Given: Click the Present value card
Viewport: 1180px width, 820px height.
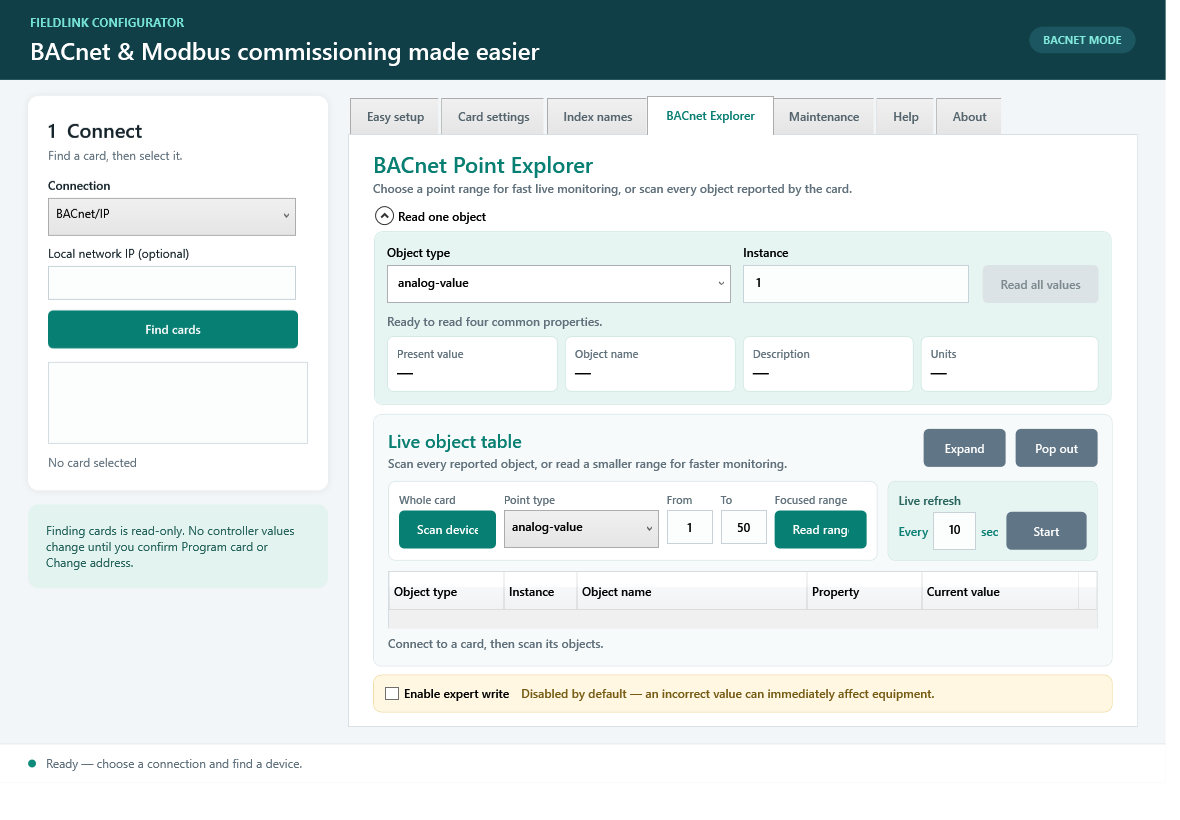Looking at the screenshot, I should pos(472,364).
